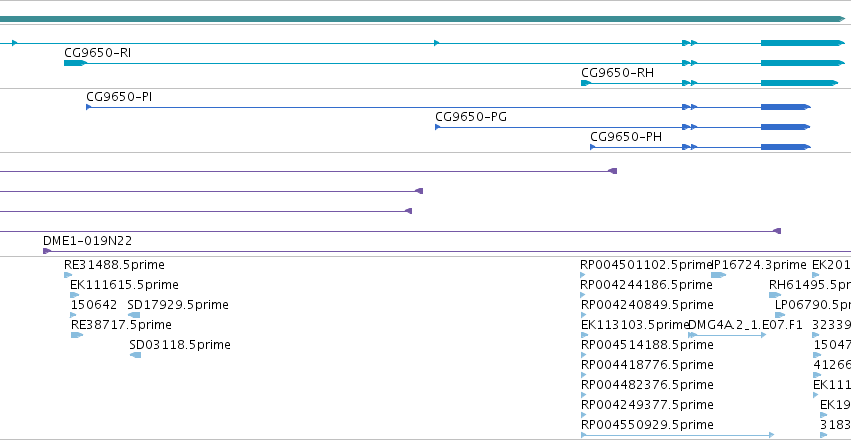Click the SD03118.5prime EST label
This screenshot has width=851, height=440.
pyautogui.click(x=180, y=345)
